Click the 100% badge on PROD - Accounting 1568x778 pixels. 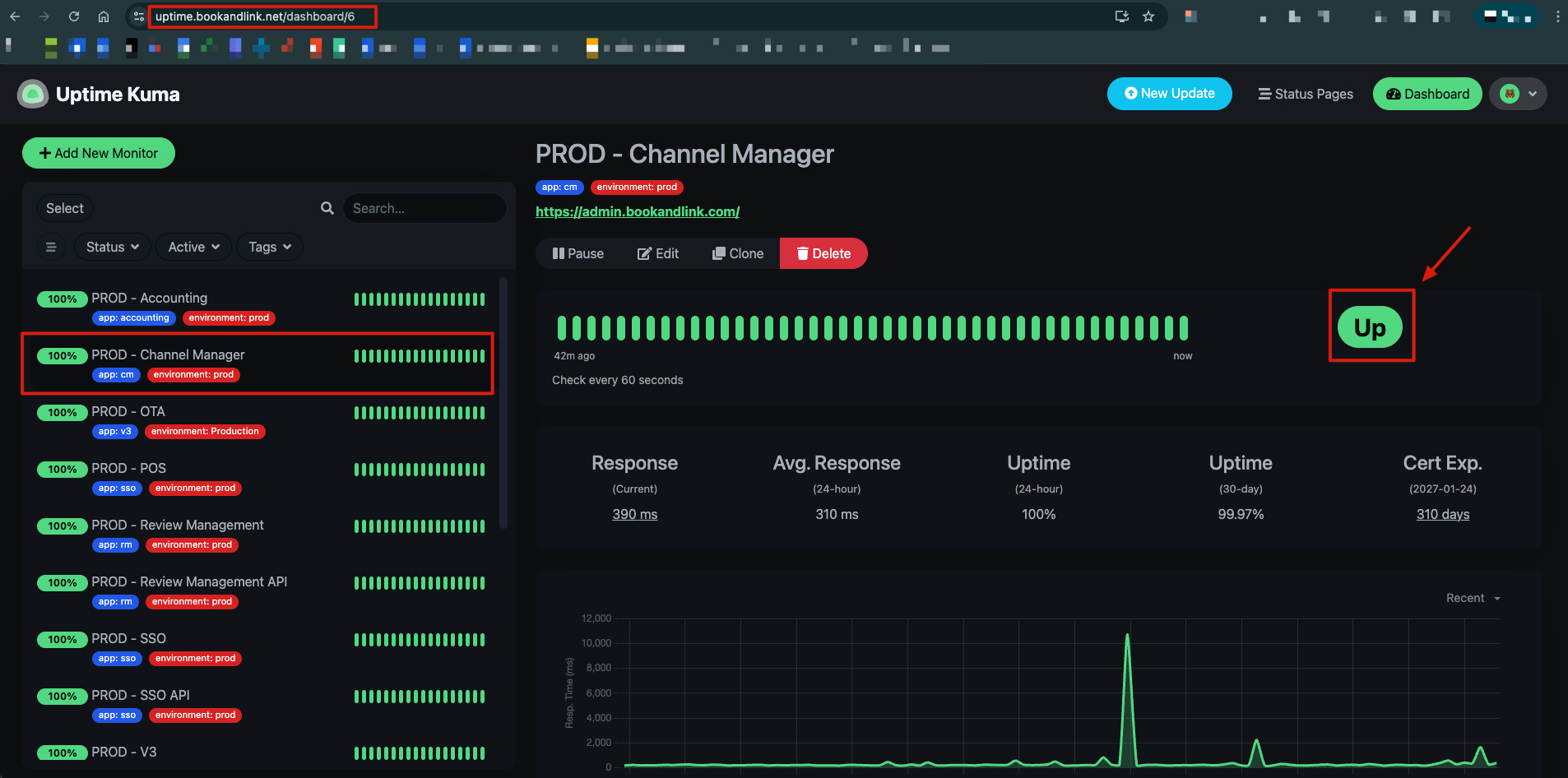[x=63, y=299]
